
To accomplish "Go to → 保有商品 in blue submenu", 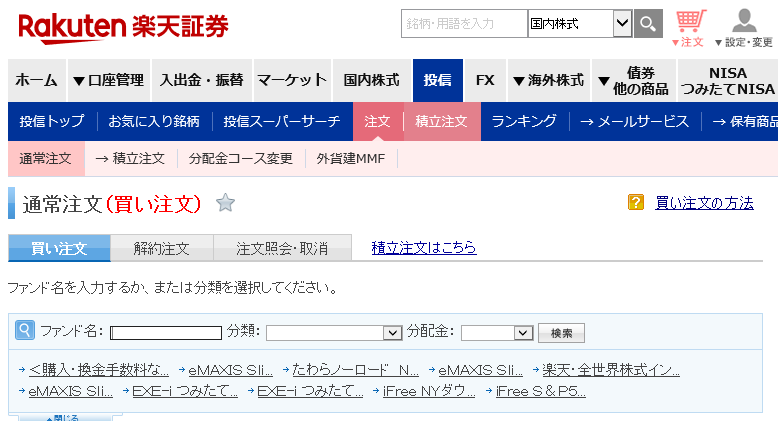I will (x=745, y=121).
